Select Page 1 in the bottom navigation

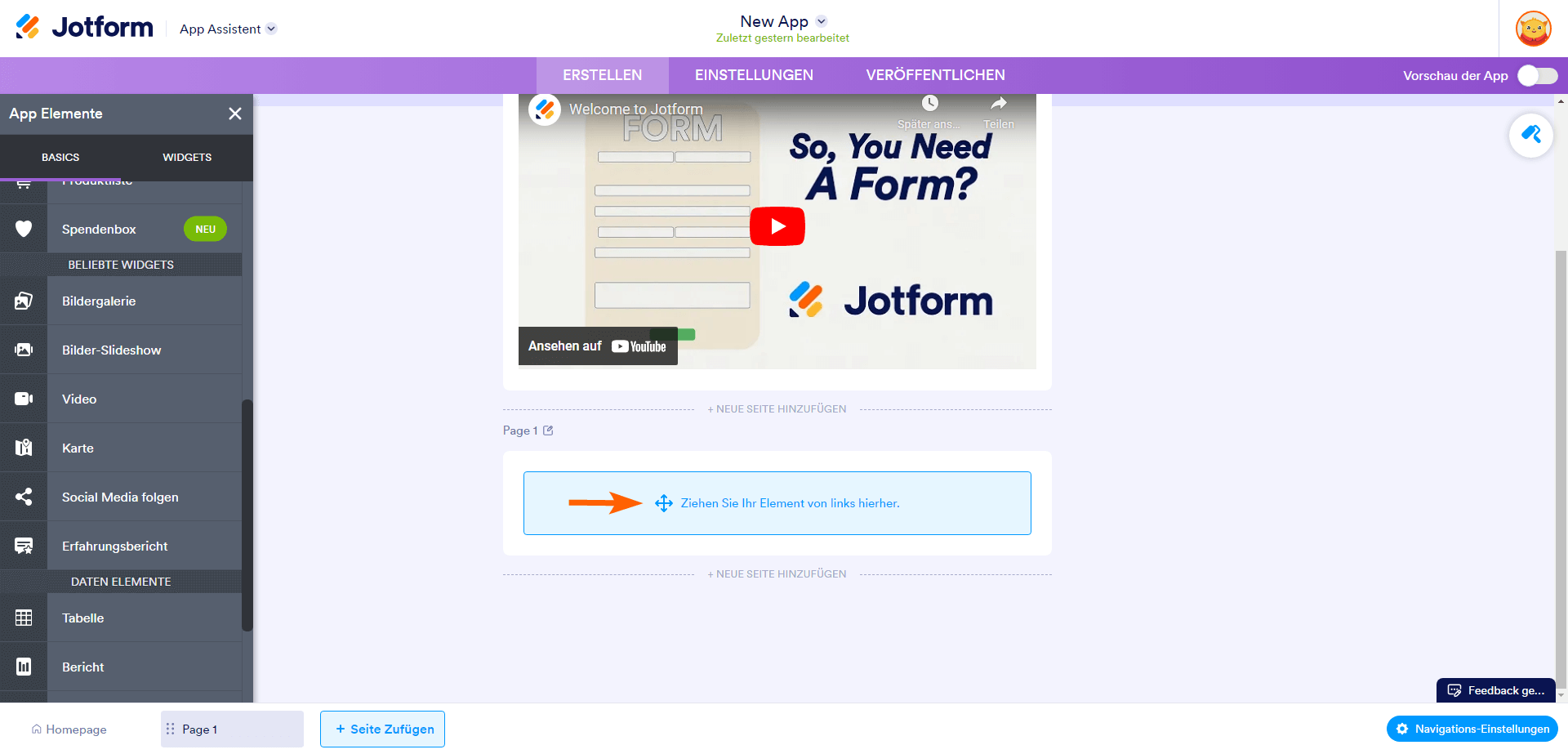[x=232, y=729]
